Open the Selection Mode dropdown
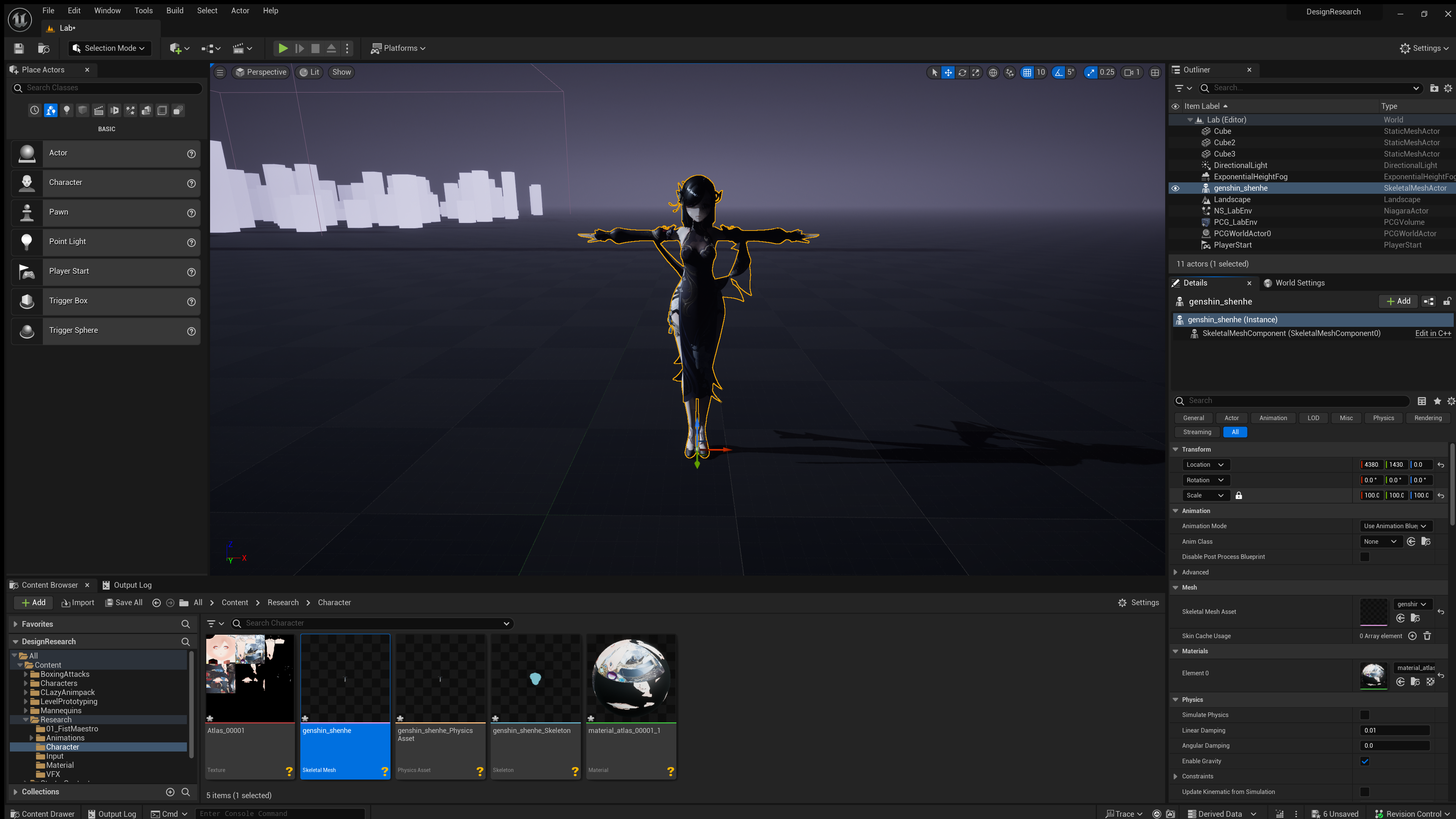Image resolution: width=1456 pixels, height=819 pixels. (109, 49)
